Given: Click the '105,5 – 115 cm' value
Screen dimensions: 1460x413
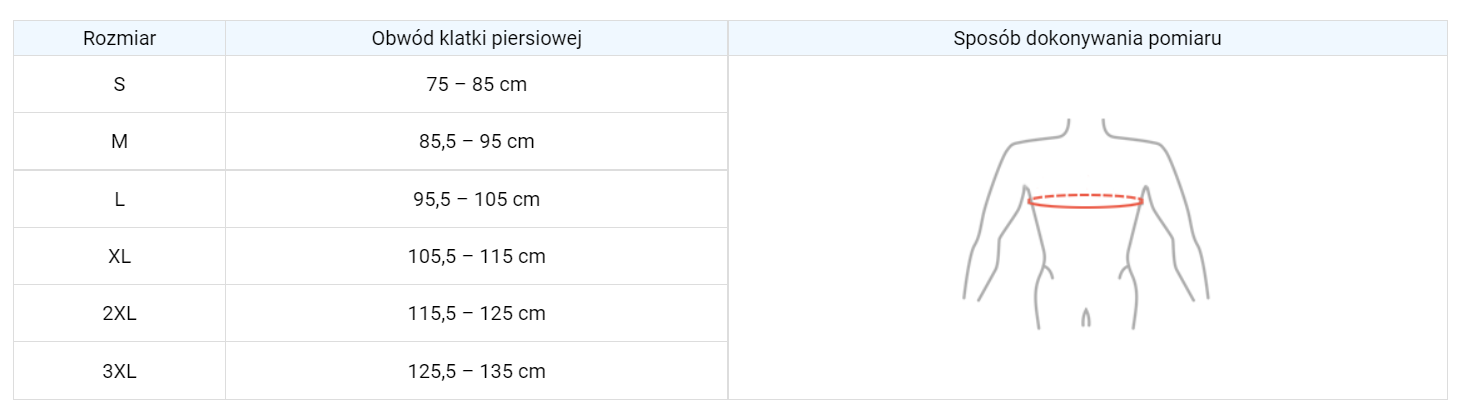Looking at the screenshot, I should pyautogui.click(x=476, y=256).
